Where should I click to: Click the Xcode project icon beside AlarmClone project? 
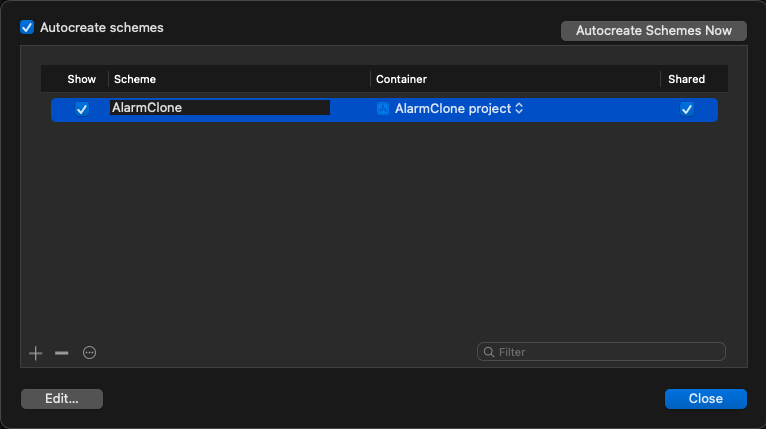pyautogui.click(x=383, y=108)
